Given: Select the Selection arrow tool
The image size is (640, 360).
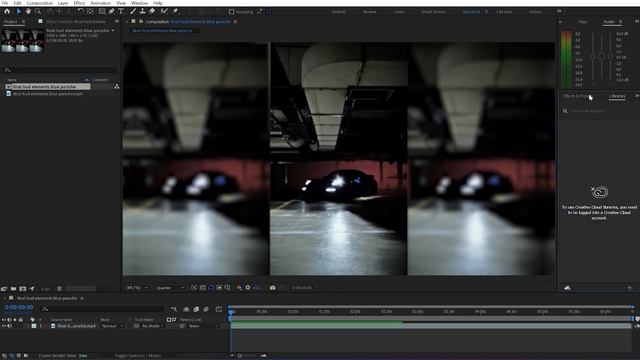Looking at the screenshot, I should click(x=19, y=11).
